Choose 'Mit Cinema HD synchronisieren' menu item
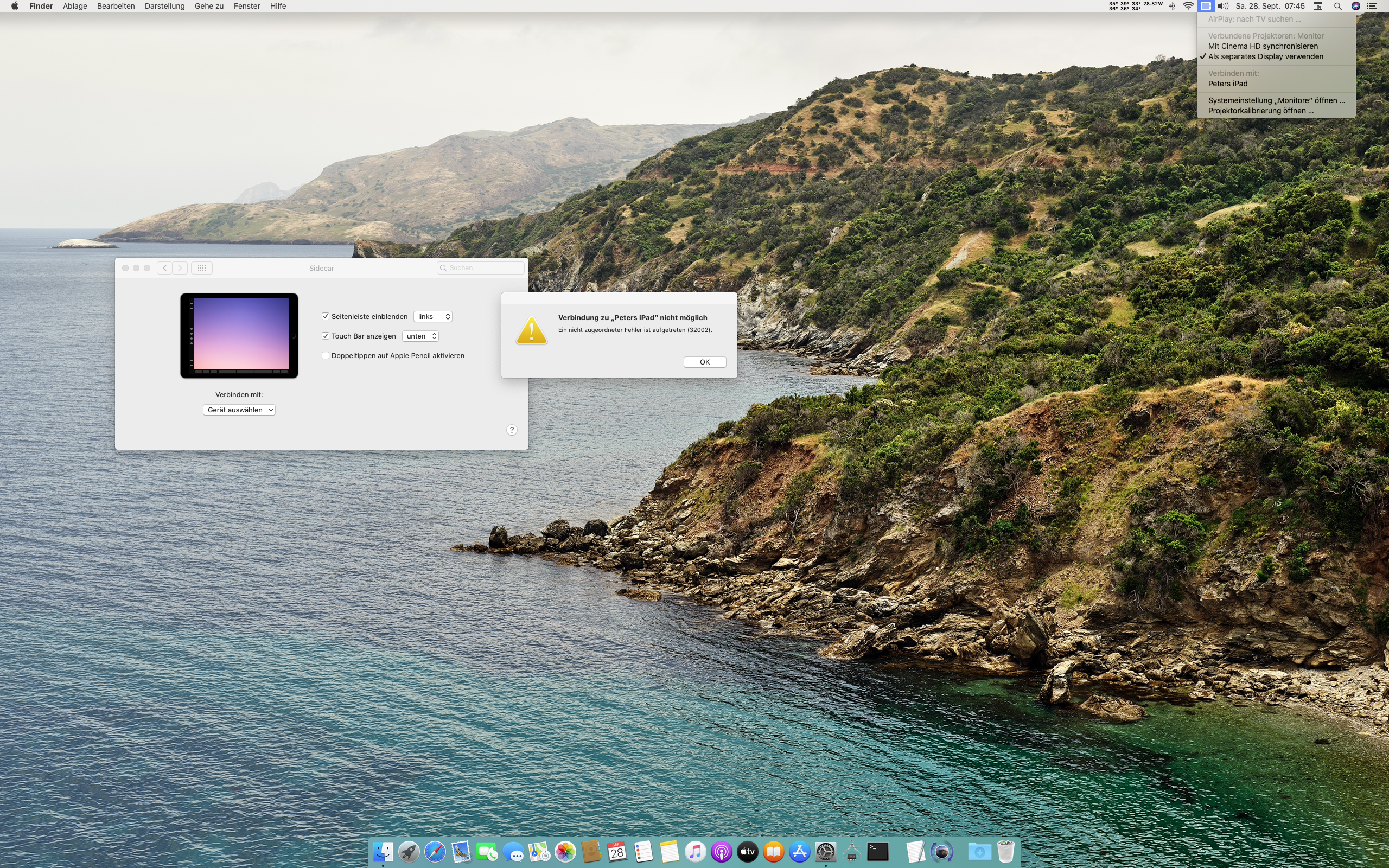 (1262, 46)
